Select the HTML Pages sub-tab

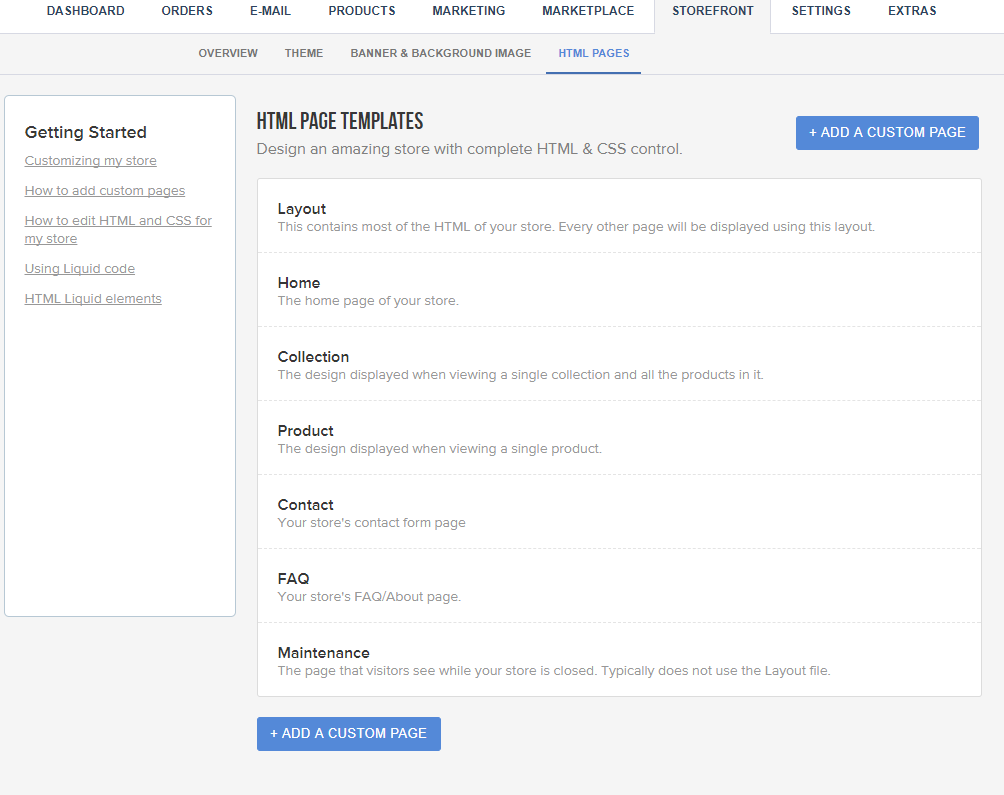point(594,53)
